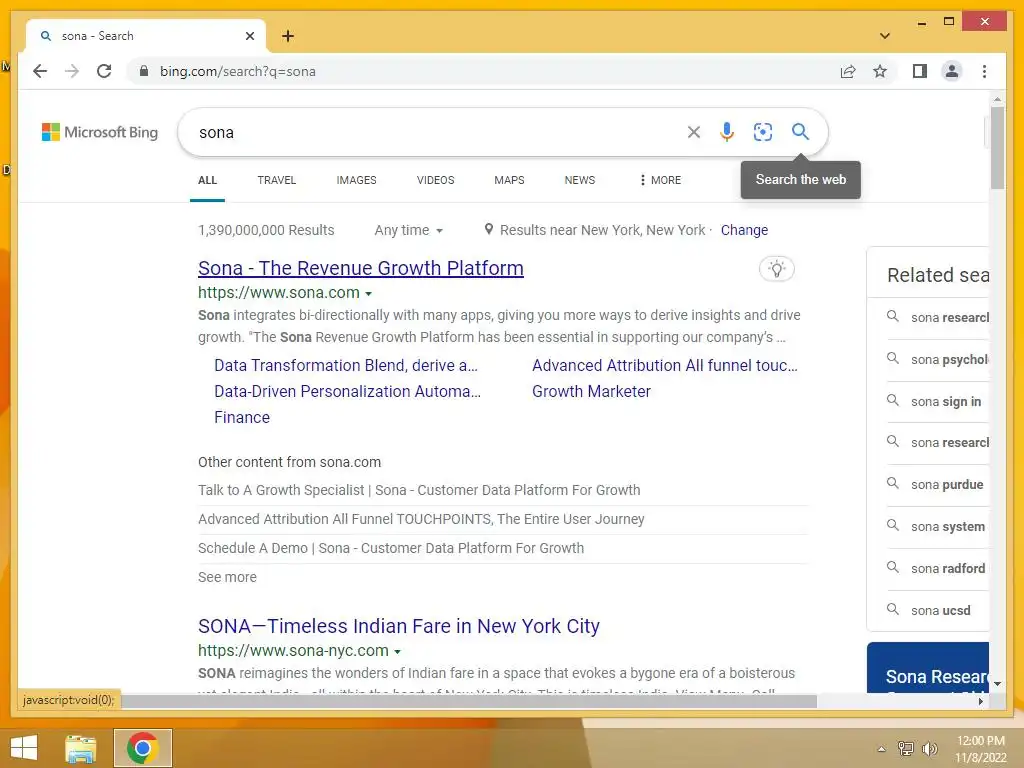
Task: Switch to the TRAVEL tab
Action: pyautogui.click(x=276, y=180)
